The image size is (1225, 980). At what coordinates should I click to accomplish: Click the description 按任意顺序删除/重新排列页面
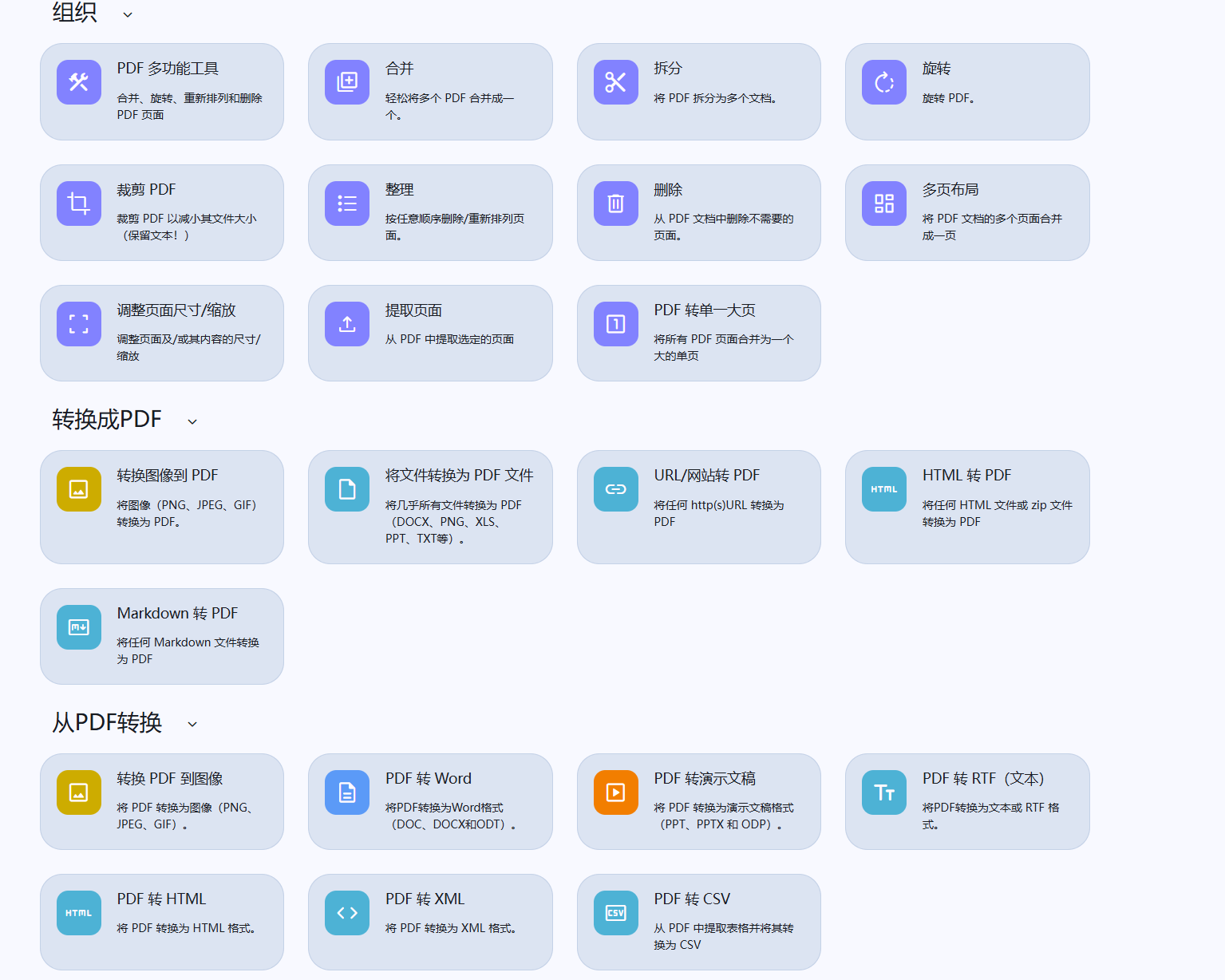tap(455, 227)
